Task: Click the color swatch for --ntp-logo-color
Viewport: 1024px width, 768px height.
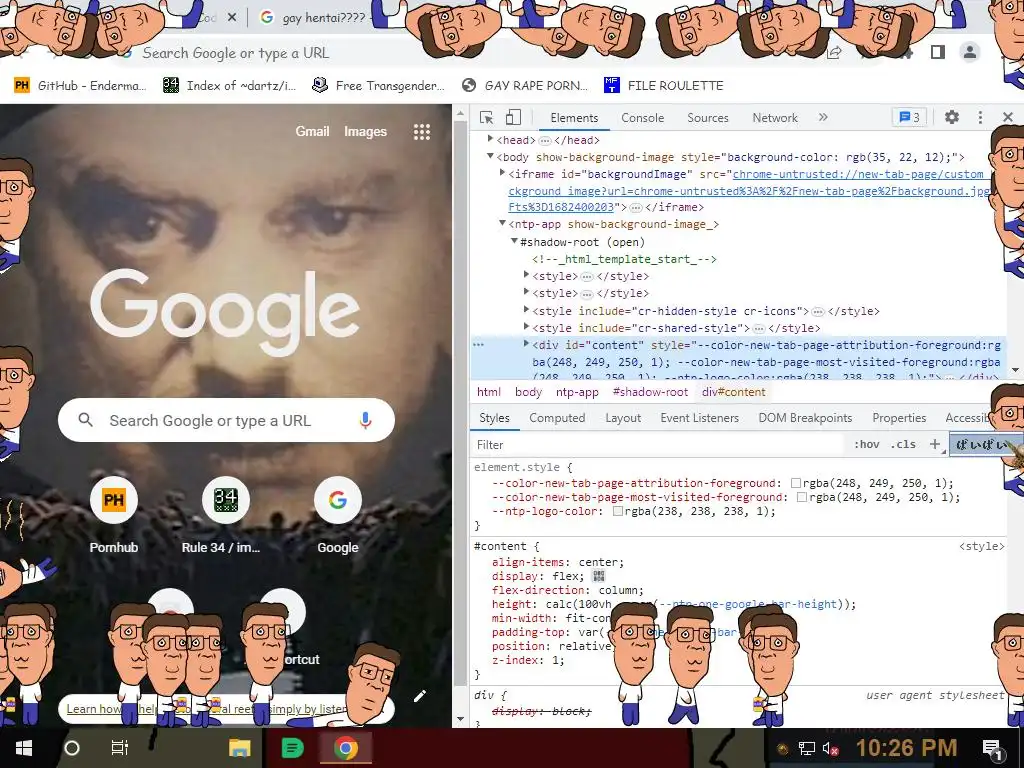Action: [617, 511]
